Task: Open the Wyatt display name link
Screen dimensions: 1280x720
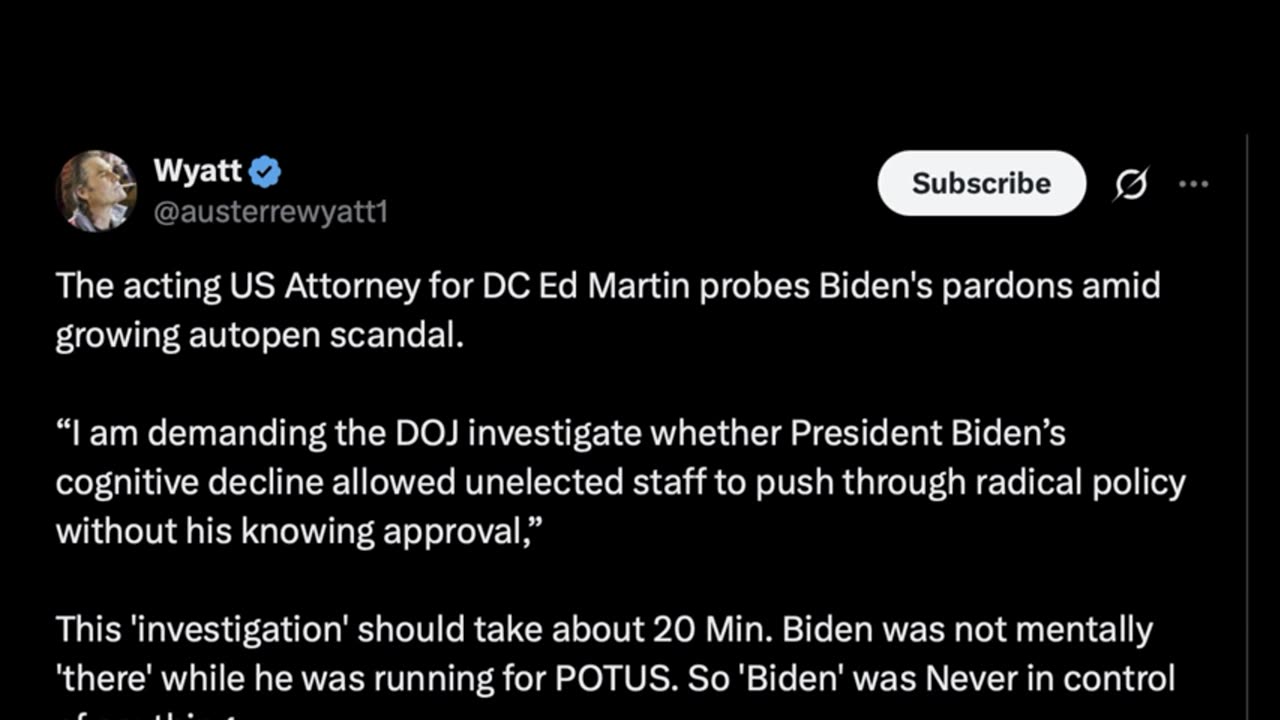Action: [x=198, y=171]
